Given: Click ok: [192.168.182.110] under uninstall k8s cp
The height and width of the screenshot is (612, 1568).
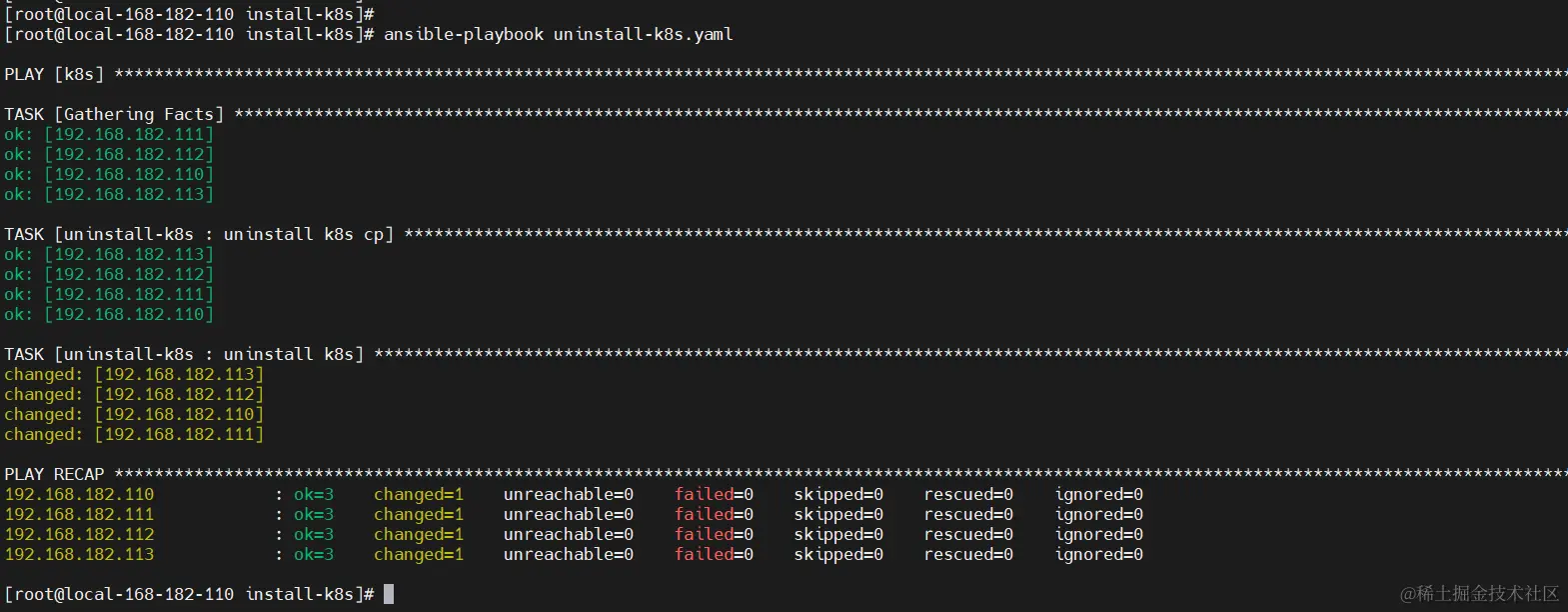Looking at the screenshot, I should point(109,314).
